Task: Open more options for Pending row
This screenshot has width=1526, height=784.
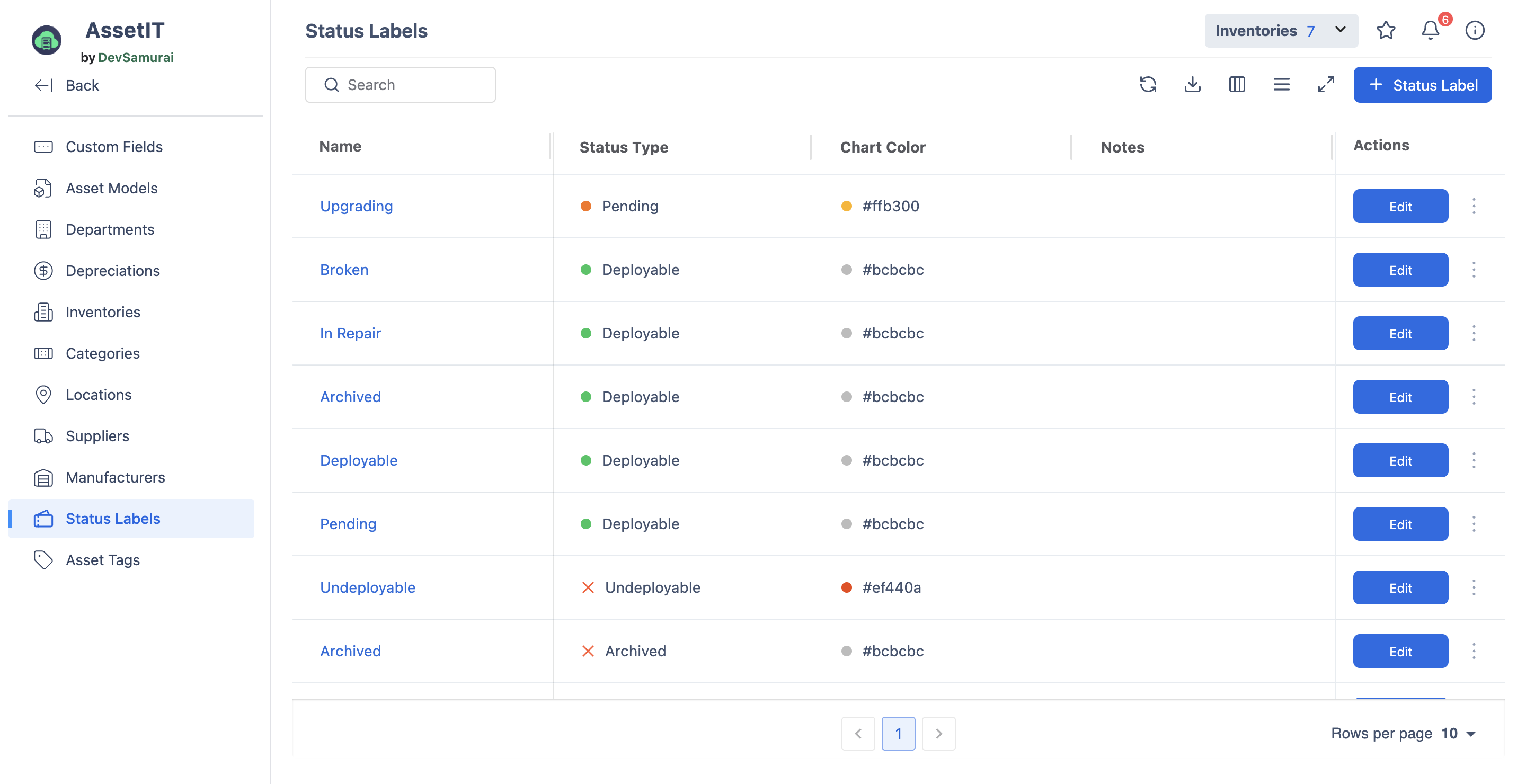Action: 1474,524
